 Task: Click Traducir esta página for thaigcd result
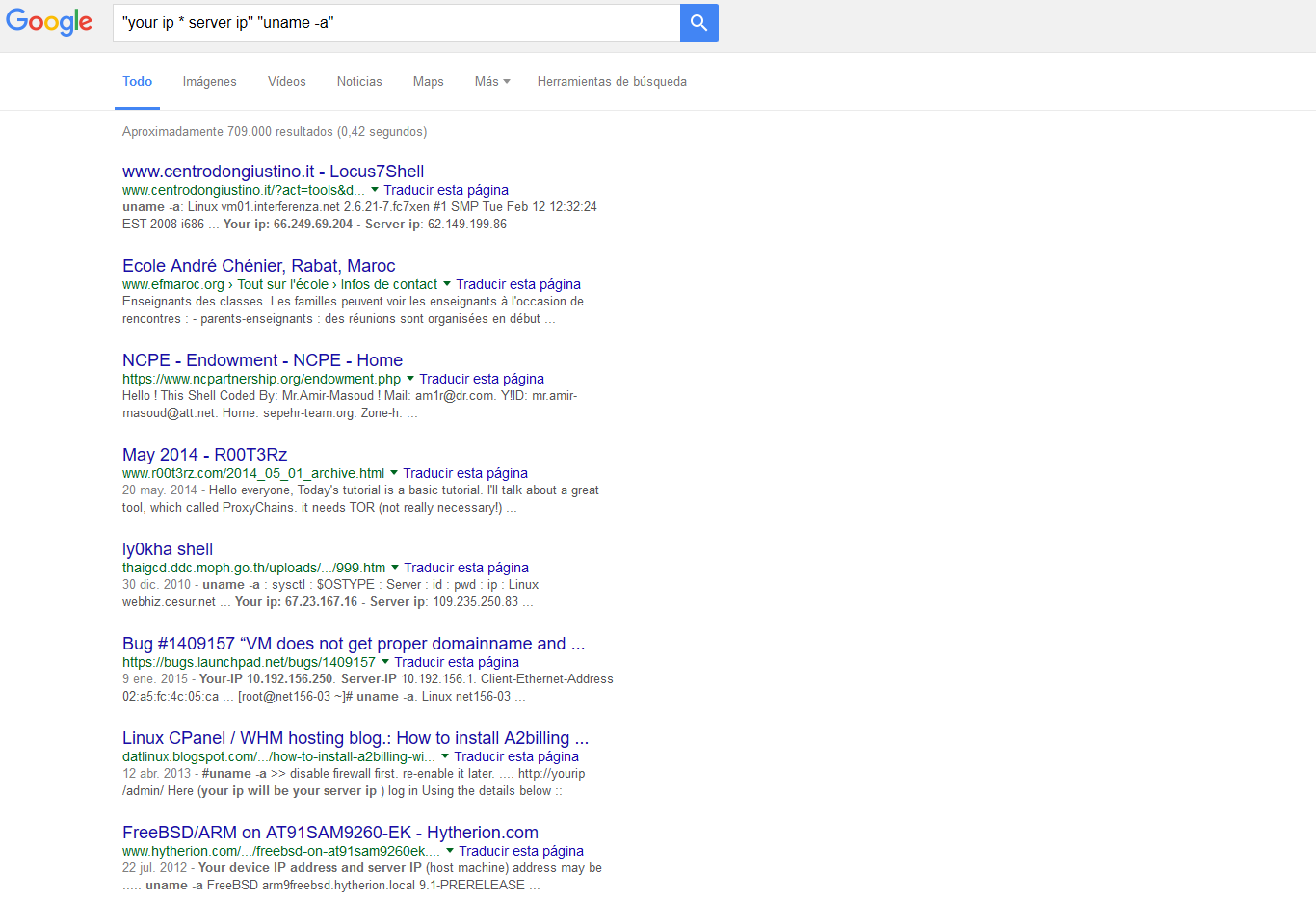[x=466, y=568]
